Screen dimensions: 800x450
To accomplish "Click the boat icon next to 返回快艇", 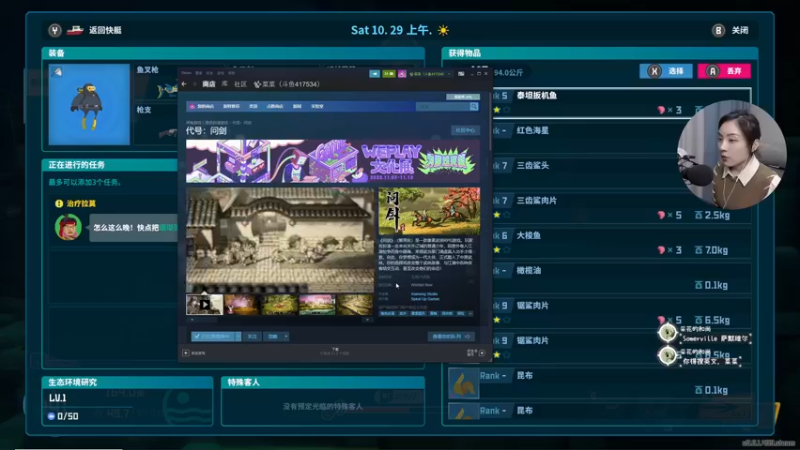I will [75, 31].
